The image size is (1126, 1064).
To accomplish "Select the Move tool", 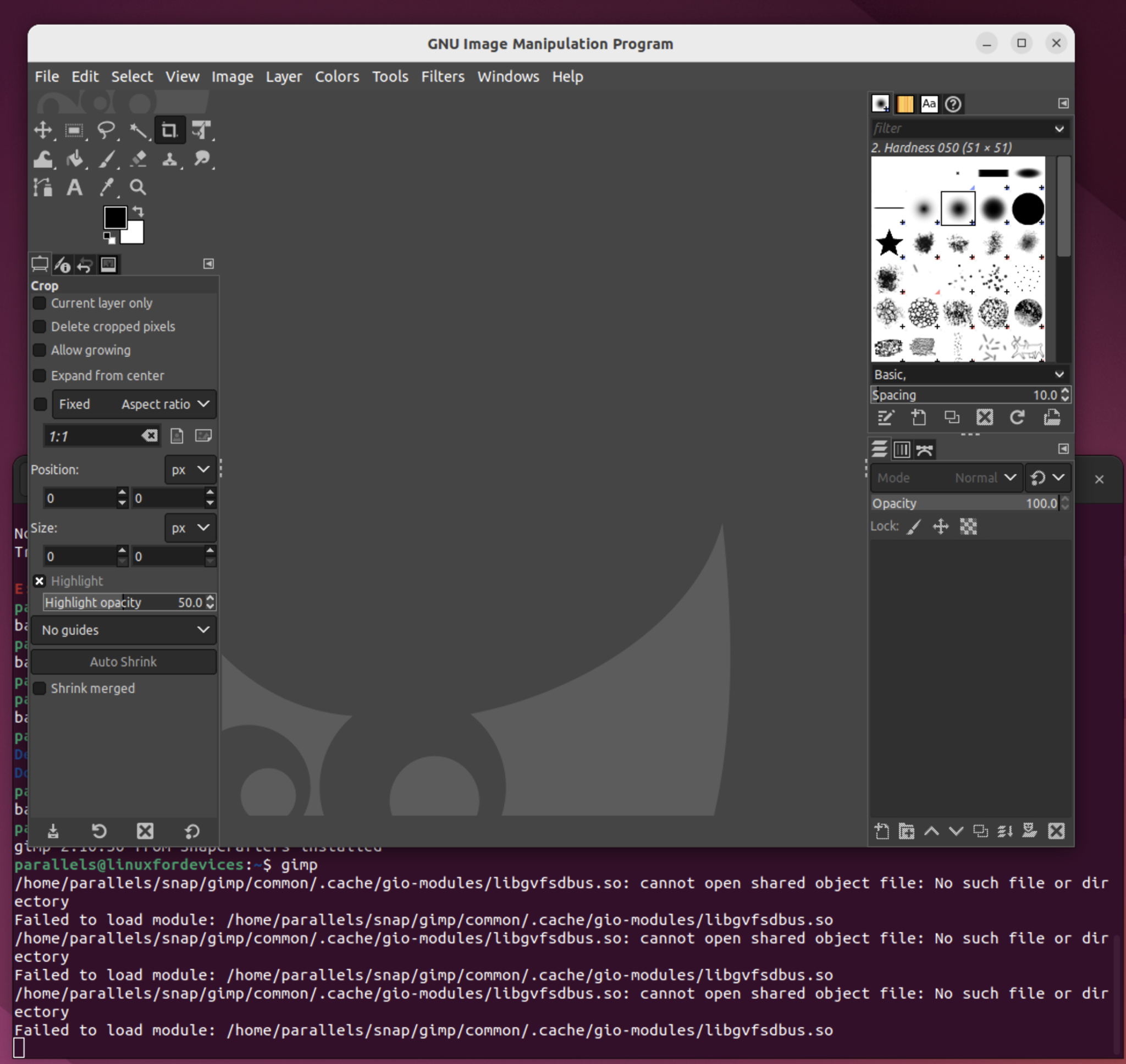I will [44, 129].
